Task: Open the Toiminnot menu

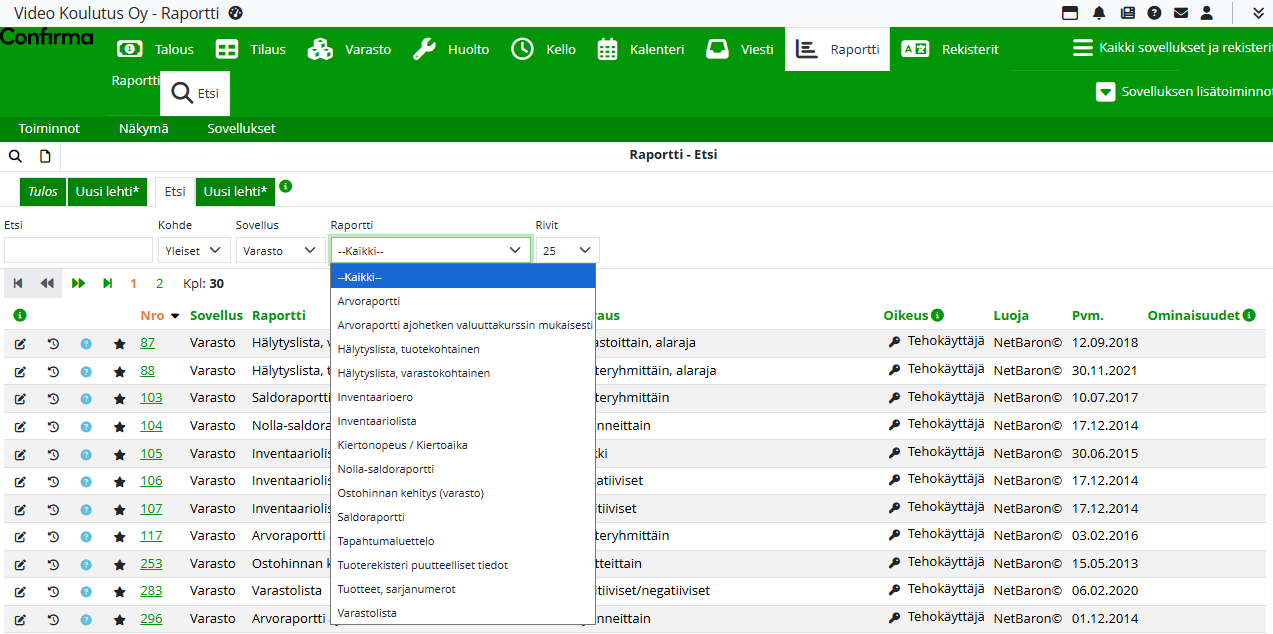Action: point(49,128)
